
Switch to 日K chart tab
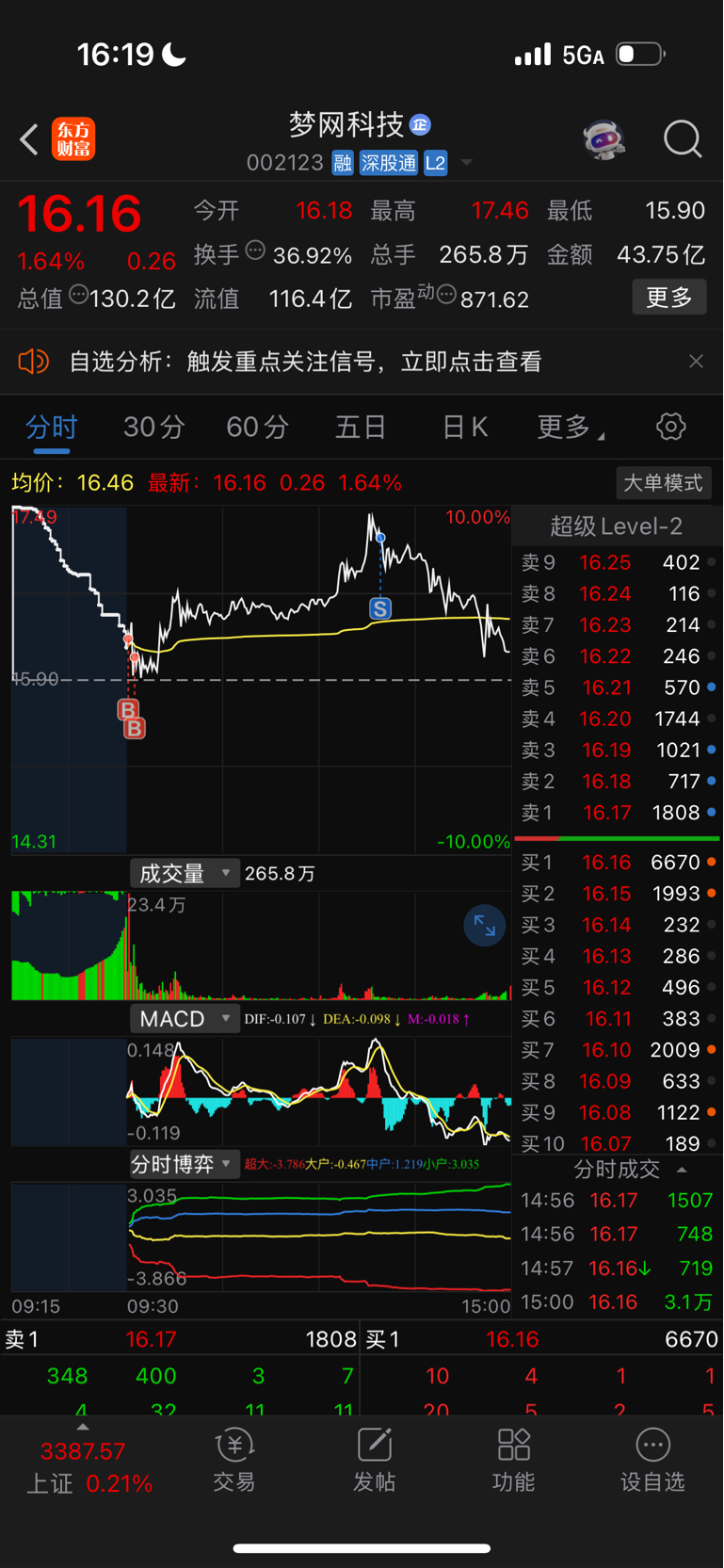(465, 428)
